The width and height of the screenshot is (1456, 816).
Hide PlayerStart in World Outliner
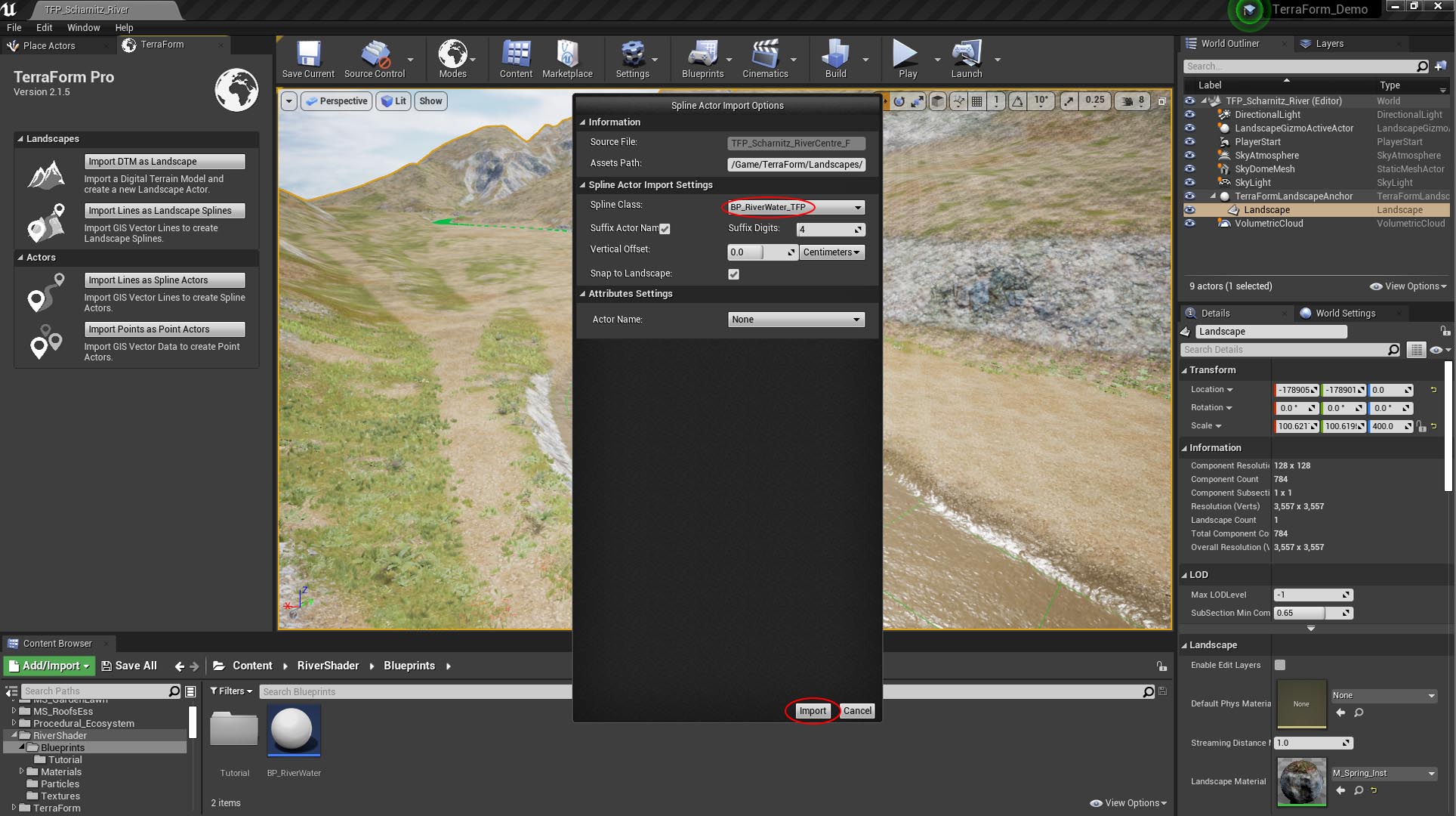click(1190, 142)
